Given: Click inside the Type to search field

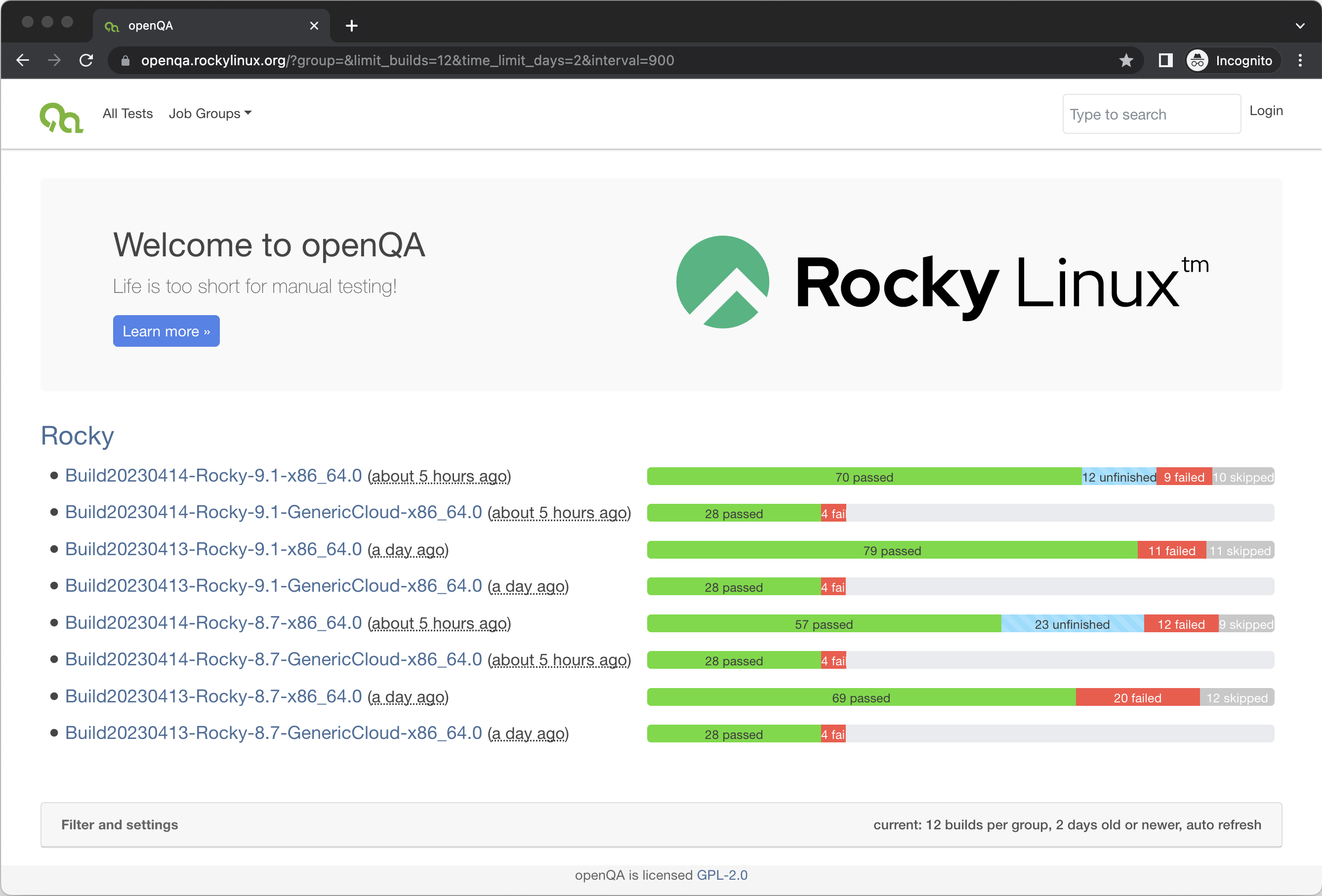Looking at the screenshot, I should tap(1151, 114).
